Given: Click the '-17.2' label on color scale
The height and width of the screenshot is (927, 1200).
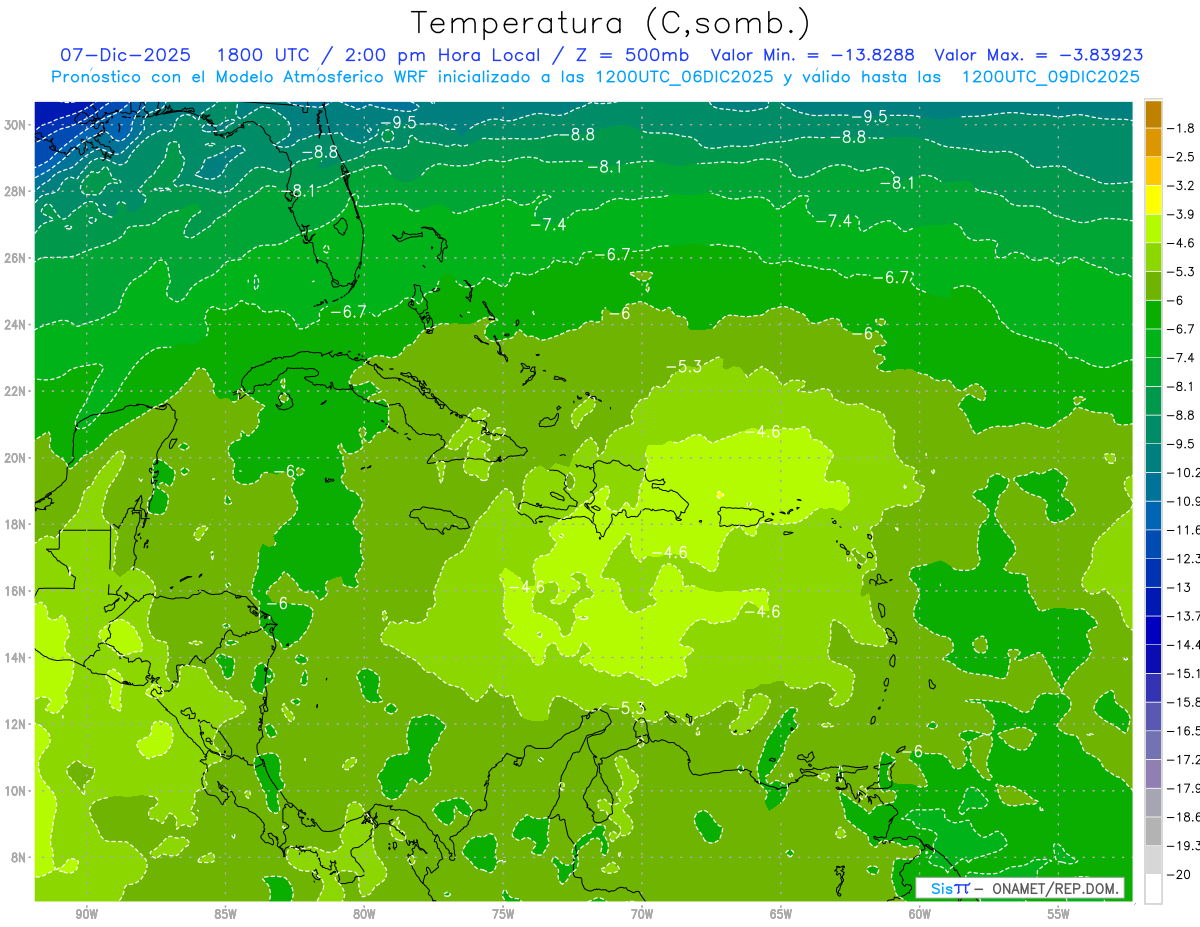Looking at the screenshot, I should [1185, 759].
